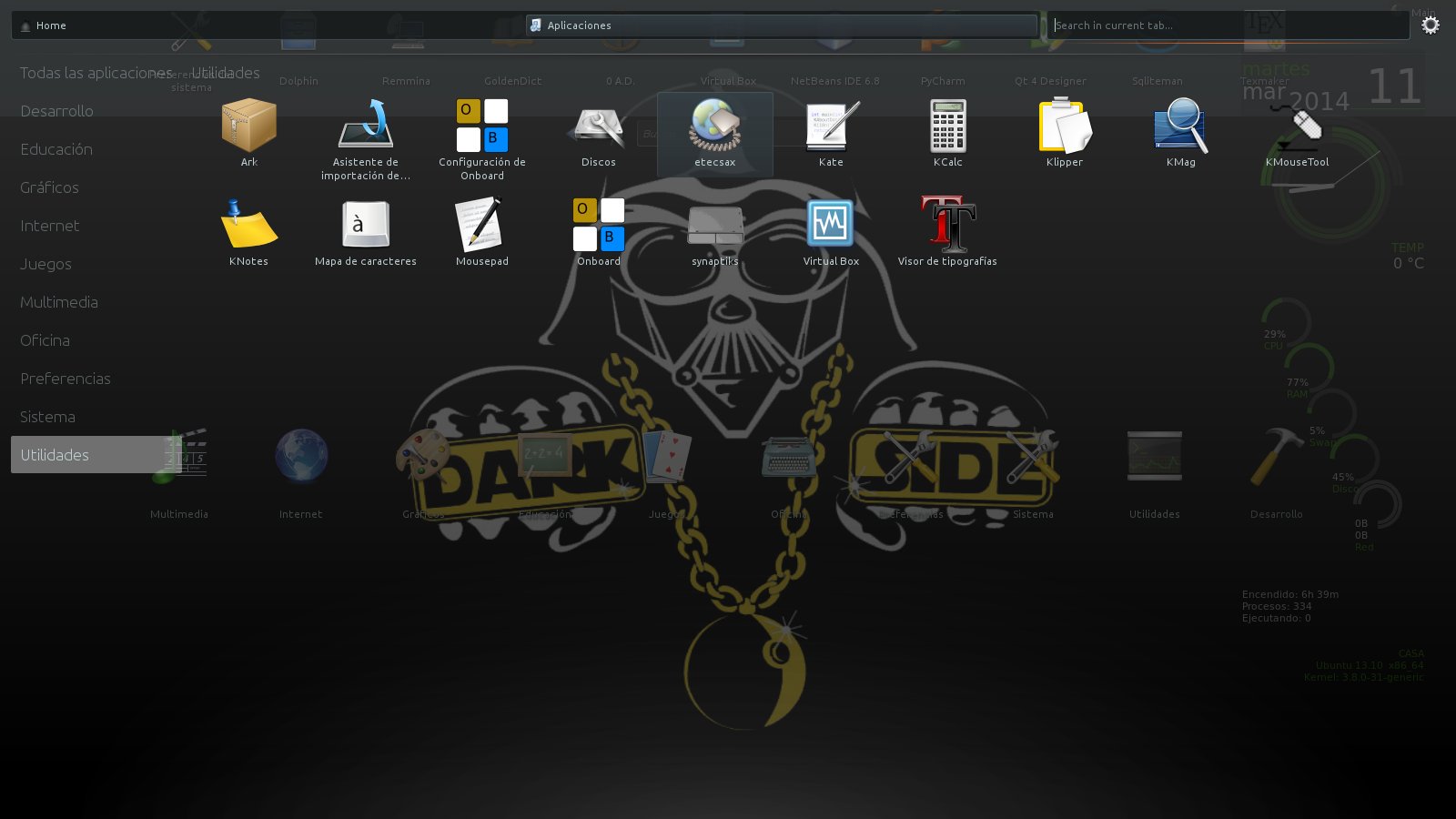Select the Desarrollo category
The image size is (1456, 819).
point(56,111)
